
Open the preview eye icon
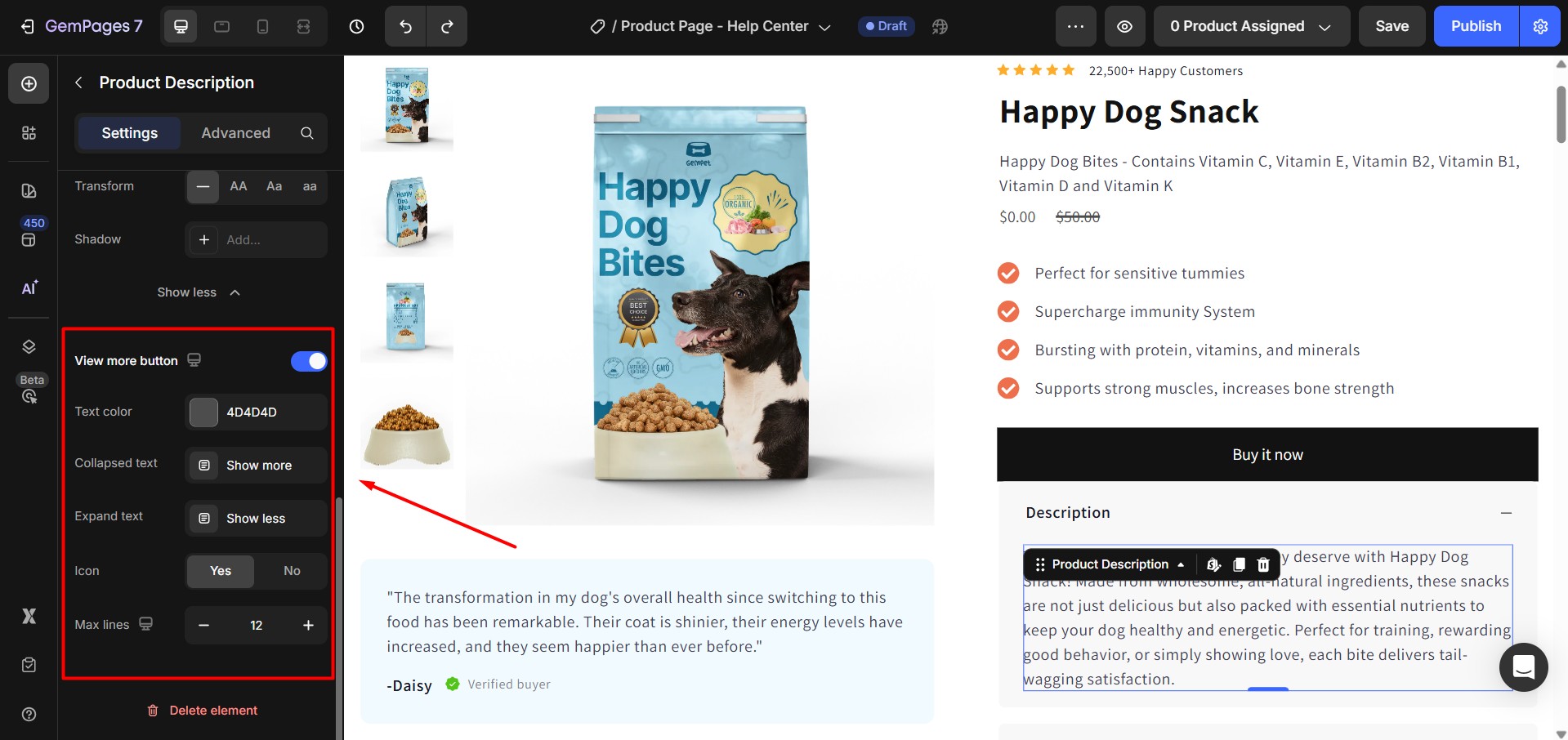(x=1124, y=26)
